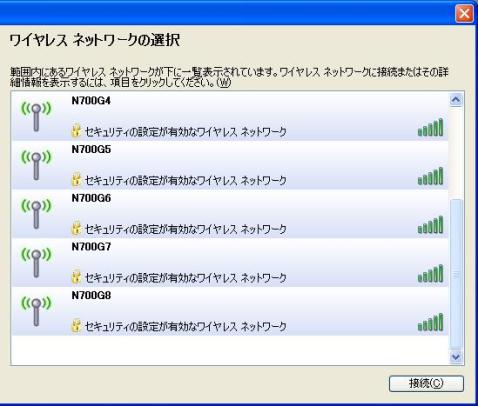Pick the N700G8 network entry
Screen dimensions: 478x406
coord(230,311)
